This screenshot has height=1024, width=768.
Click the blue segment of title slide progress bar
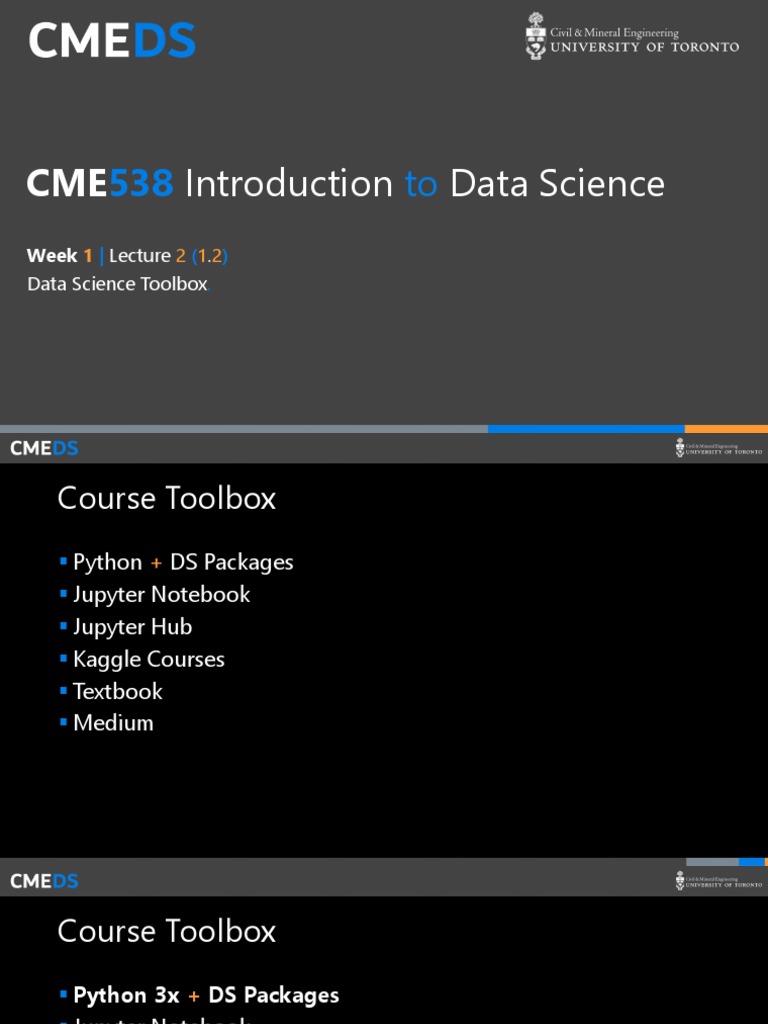(x=613, y=429)
